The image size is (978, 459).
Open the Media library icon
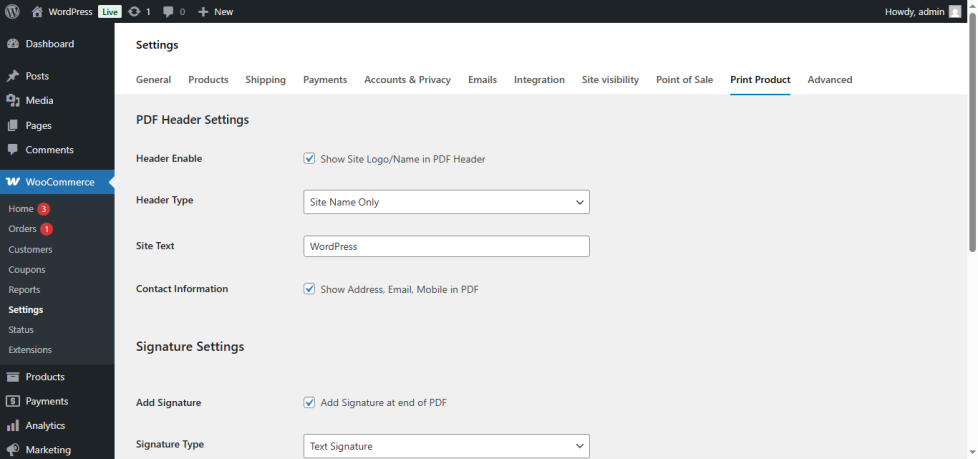[13, 100]
